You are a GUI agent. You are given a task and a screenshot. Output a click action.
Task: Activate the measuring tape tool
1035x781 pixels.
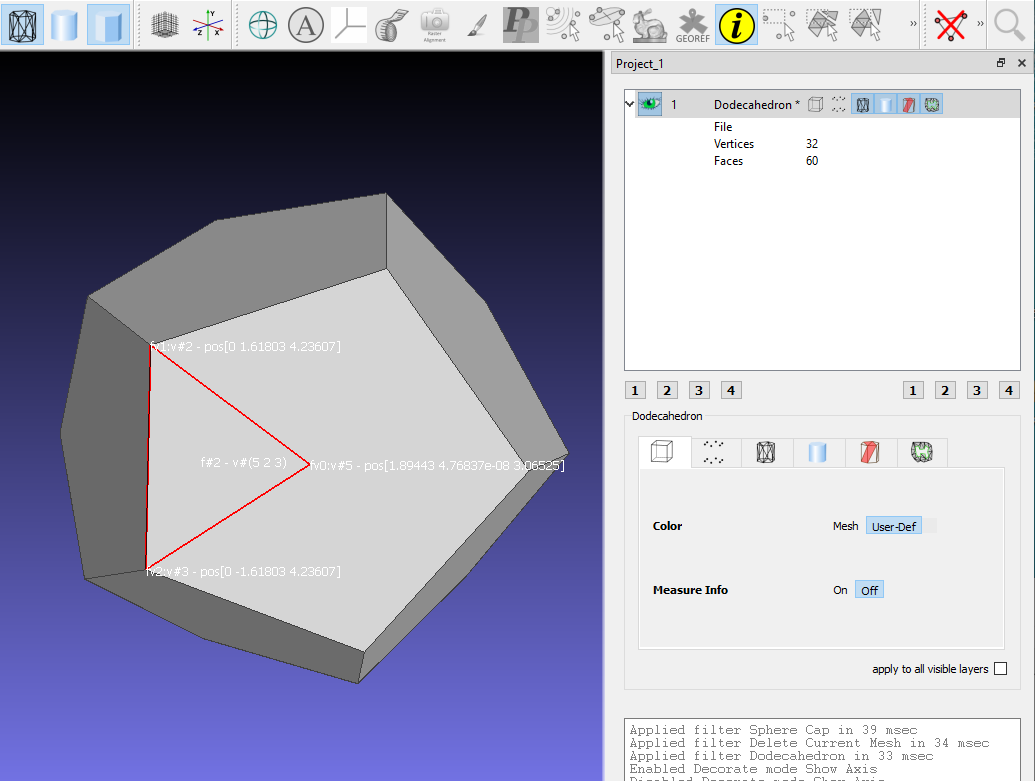coord(391,25)
